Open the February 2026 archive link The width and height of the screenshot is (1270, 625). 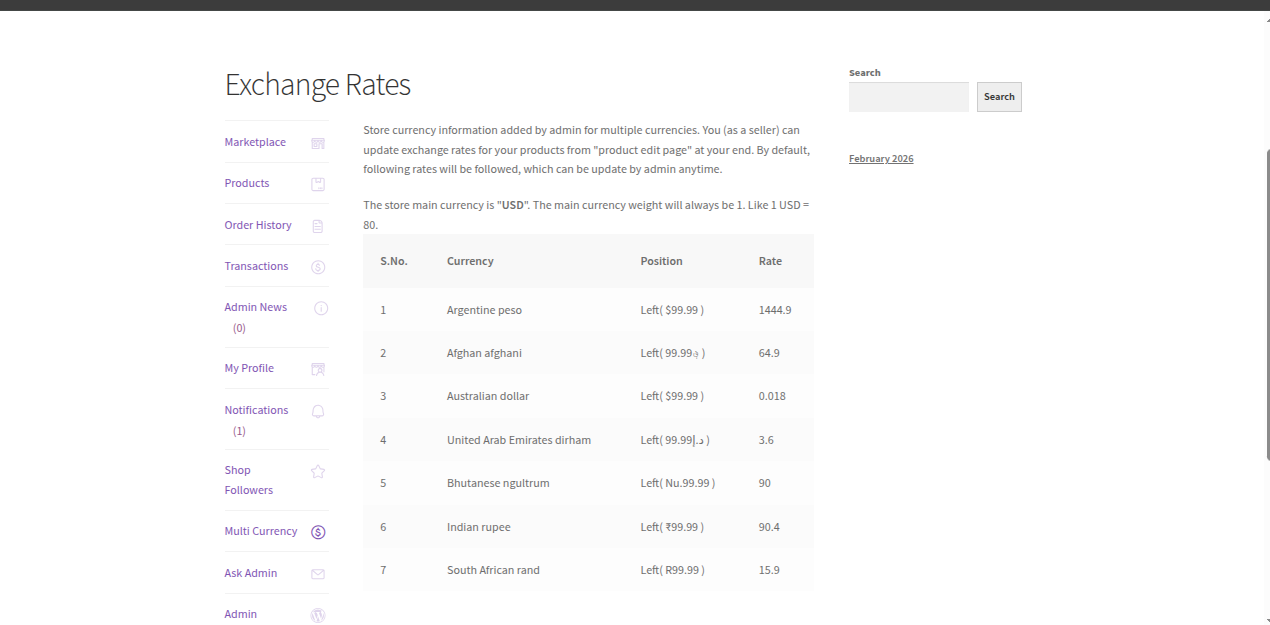tap(880, 158)
